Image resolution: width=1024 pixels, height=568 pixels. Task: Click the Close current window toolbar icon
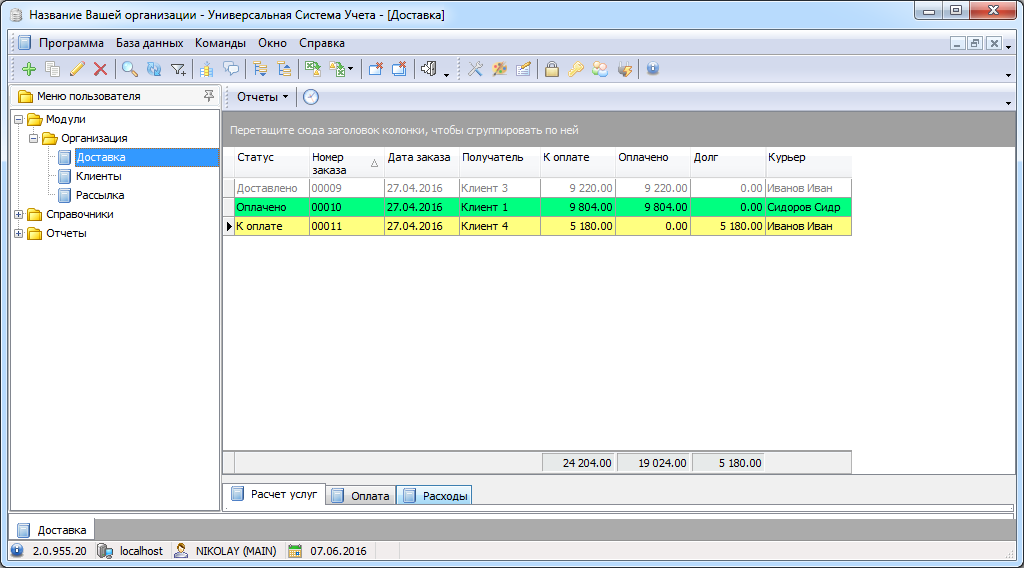(376, 69)
